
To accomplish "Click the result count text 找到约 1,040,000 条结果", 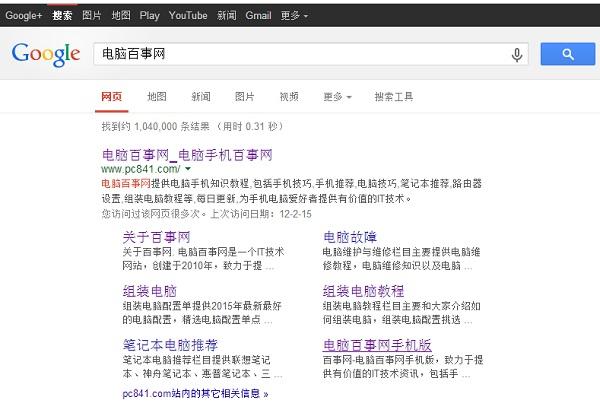I will [x=155, y=126].
